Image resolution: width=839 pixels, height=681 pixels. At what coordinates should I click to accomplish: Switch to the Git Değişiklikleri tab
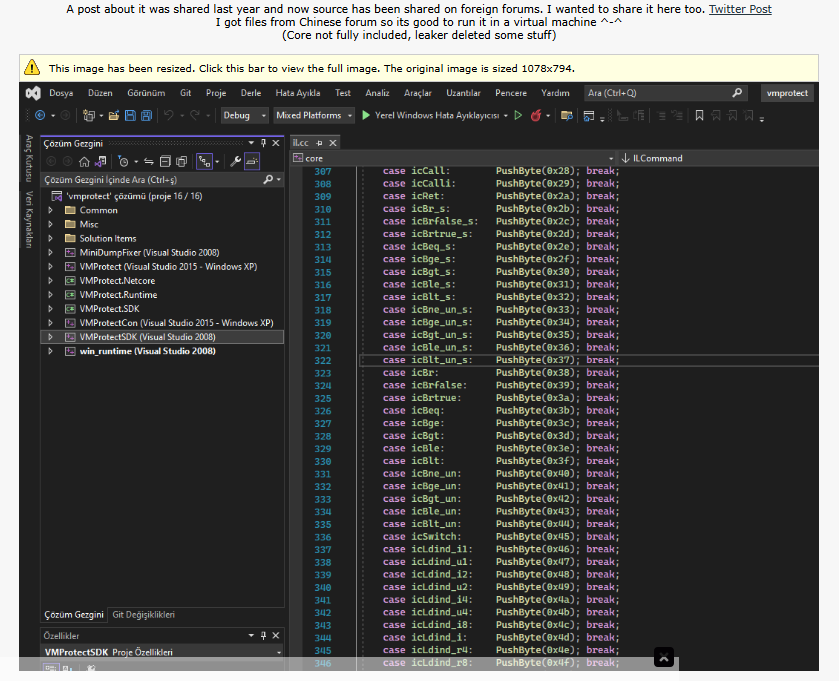click(x=143, y=615)
